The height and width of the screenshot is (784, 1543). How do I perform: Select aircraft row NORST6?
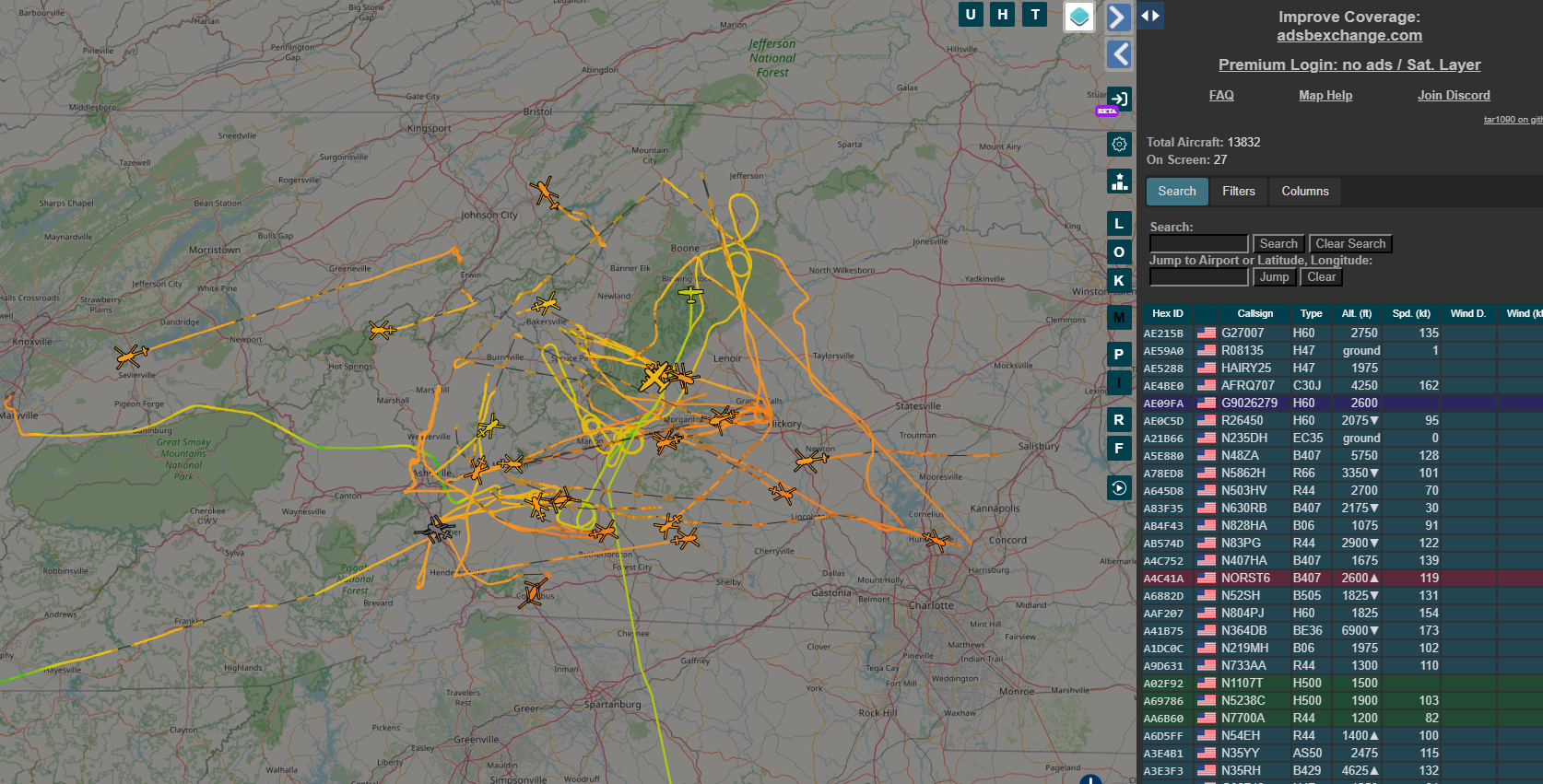pos(1341,578)
